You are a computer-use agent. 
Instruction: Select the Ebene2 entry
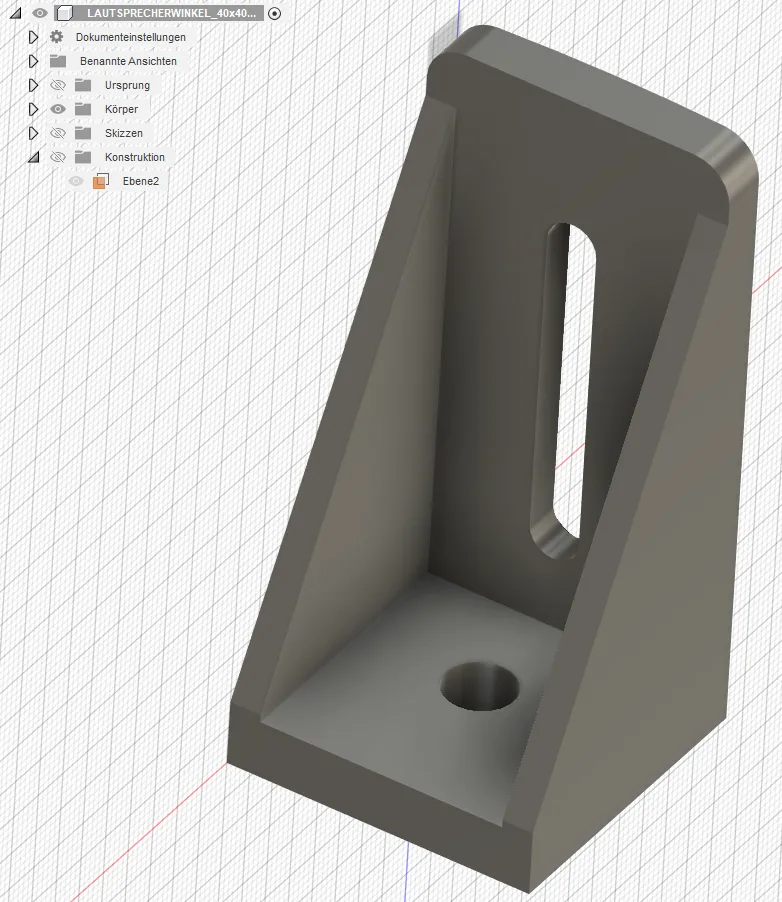point(140,181)
